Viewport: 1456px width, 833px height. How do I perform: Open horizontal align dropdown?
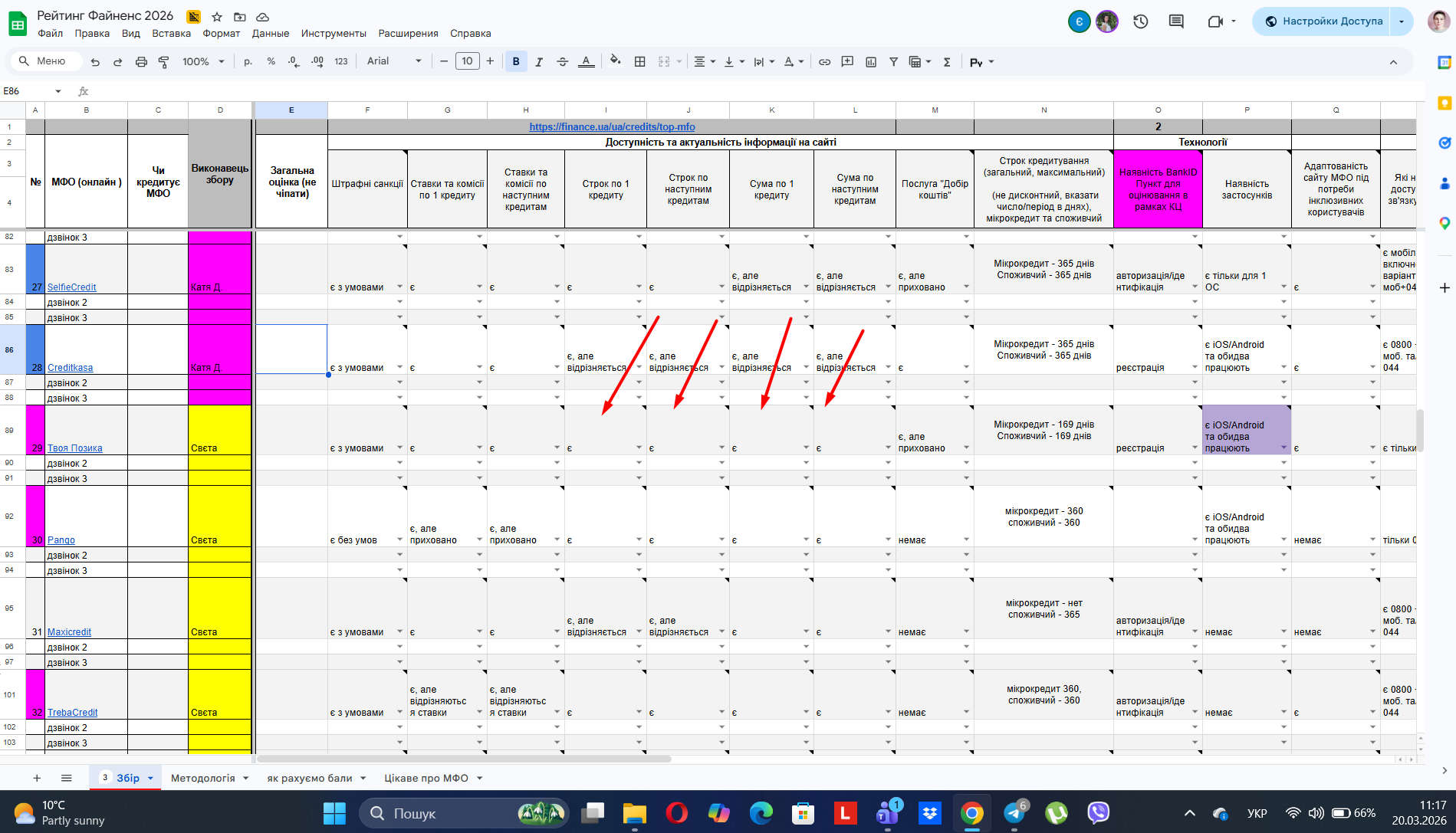coord(704,61)
